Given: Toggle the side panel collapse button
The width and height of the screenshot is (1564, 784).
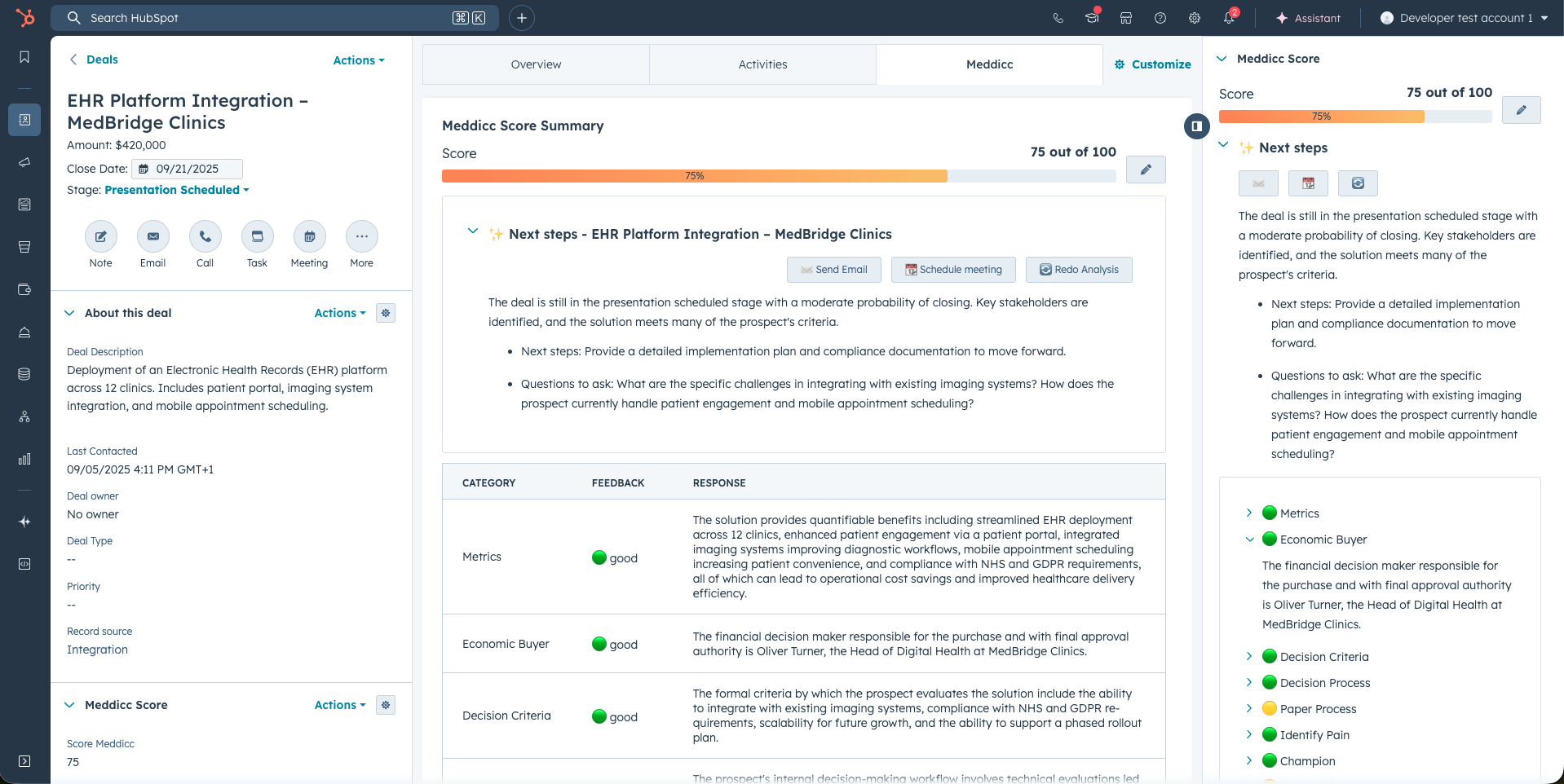Looking at the screenshot, I should [x=1196, y=126].
